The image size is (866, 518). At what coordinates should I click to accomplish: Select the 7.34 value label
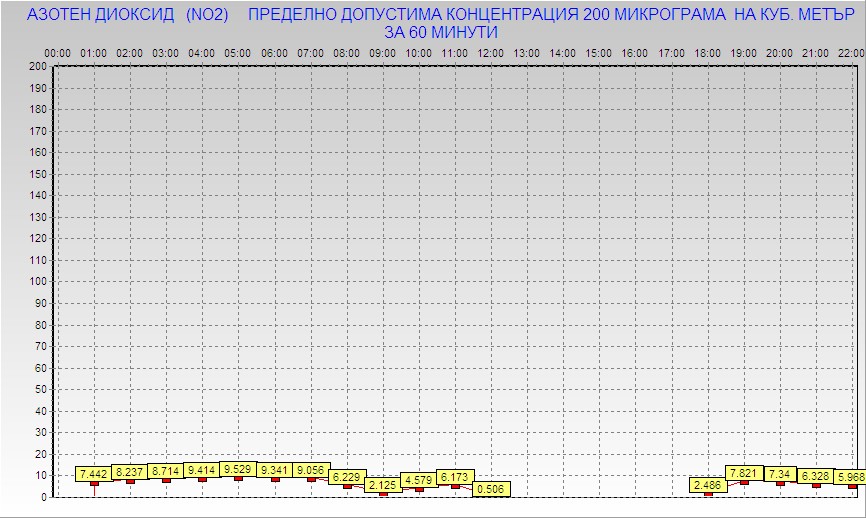[780, 473]
